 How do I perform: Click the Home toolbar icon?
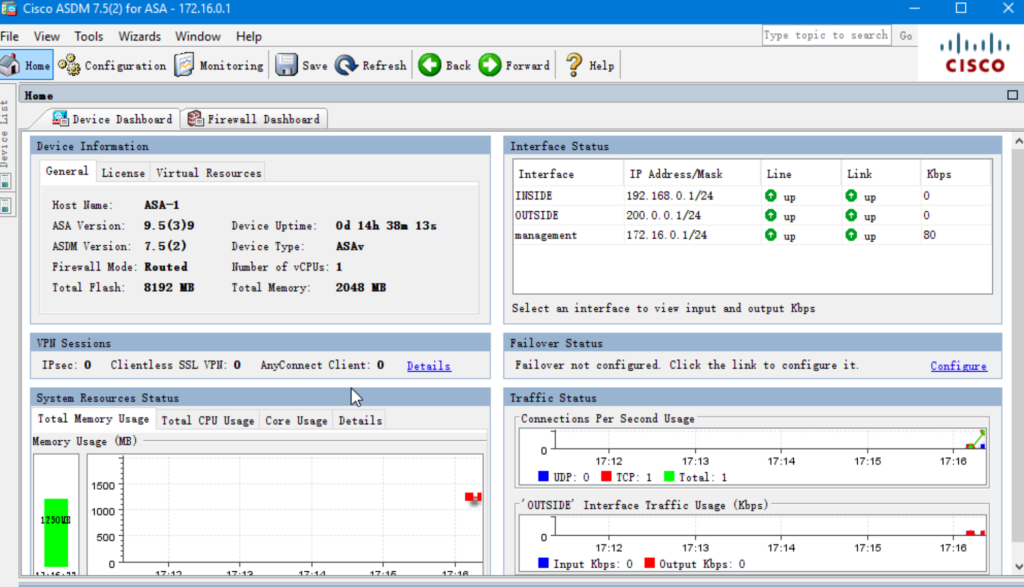(x=12, y=65)
